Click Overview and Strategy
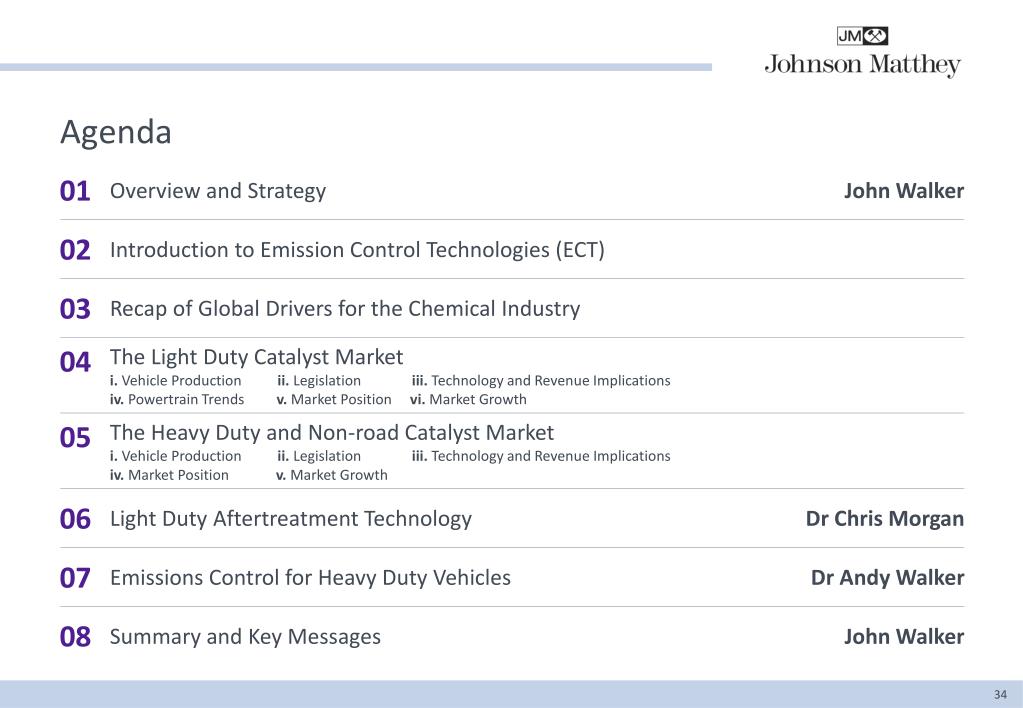Screen dimensions: 1023x708 (x=218, y=191)
